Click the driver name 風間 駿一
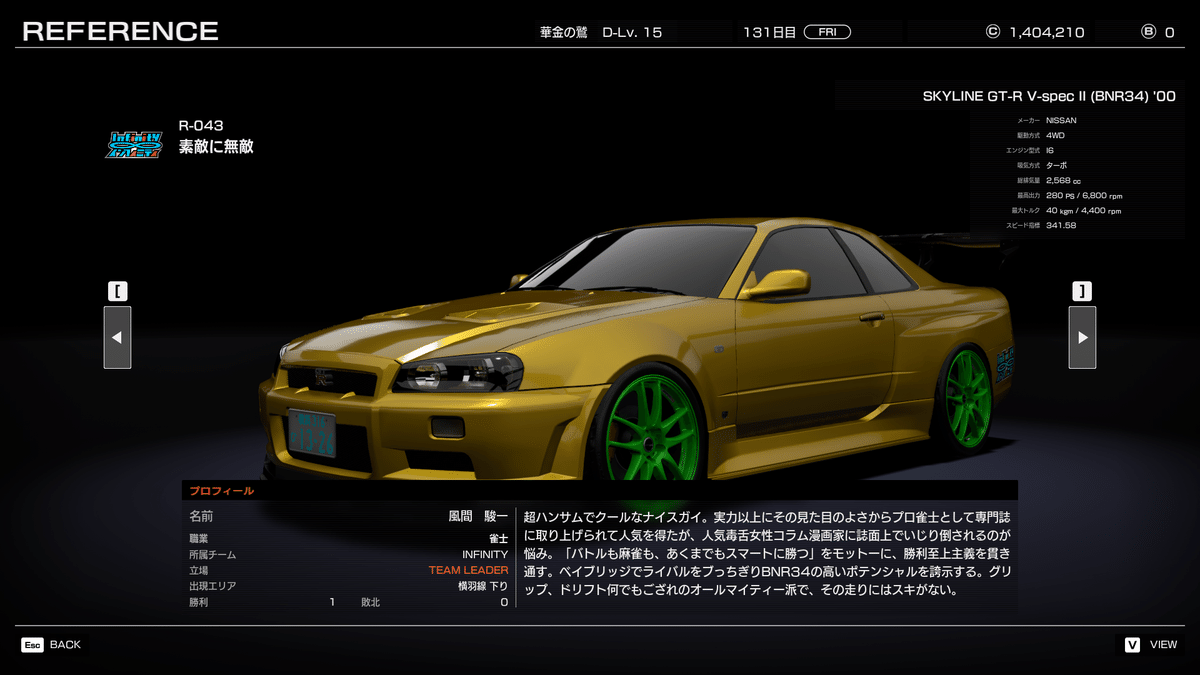 click(x=478, y=517)
